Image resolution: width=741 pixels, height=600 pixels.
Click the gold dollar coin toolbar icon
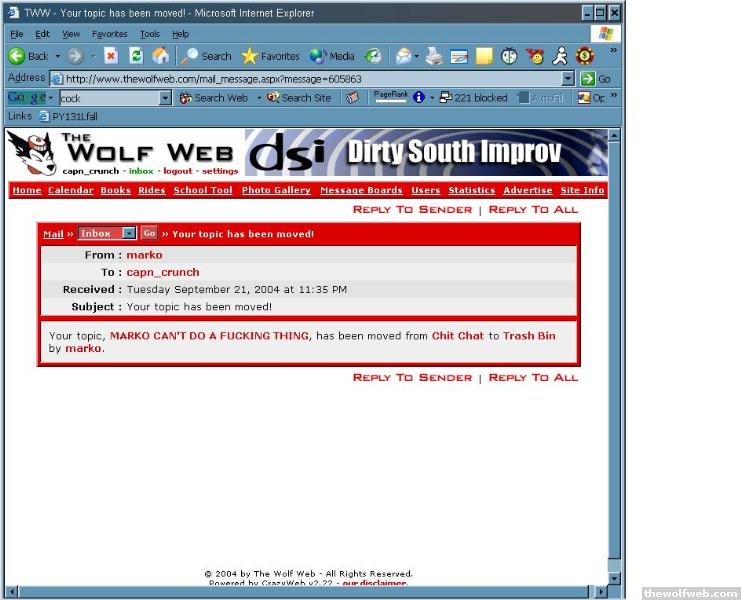585,56
